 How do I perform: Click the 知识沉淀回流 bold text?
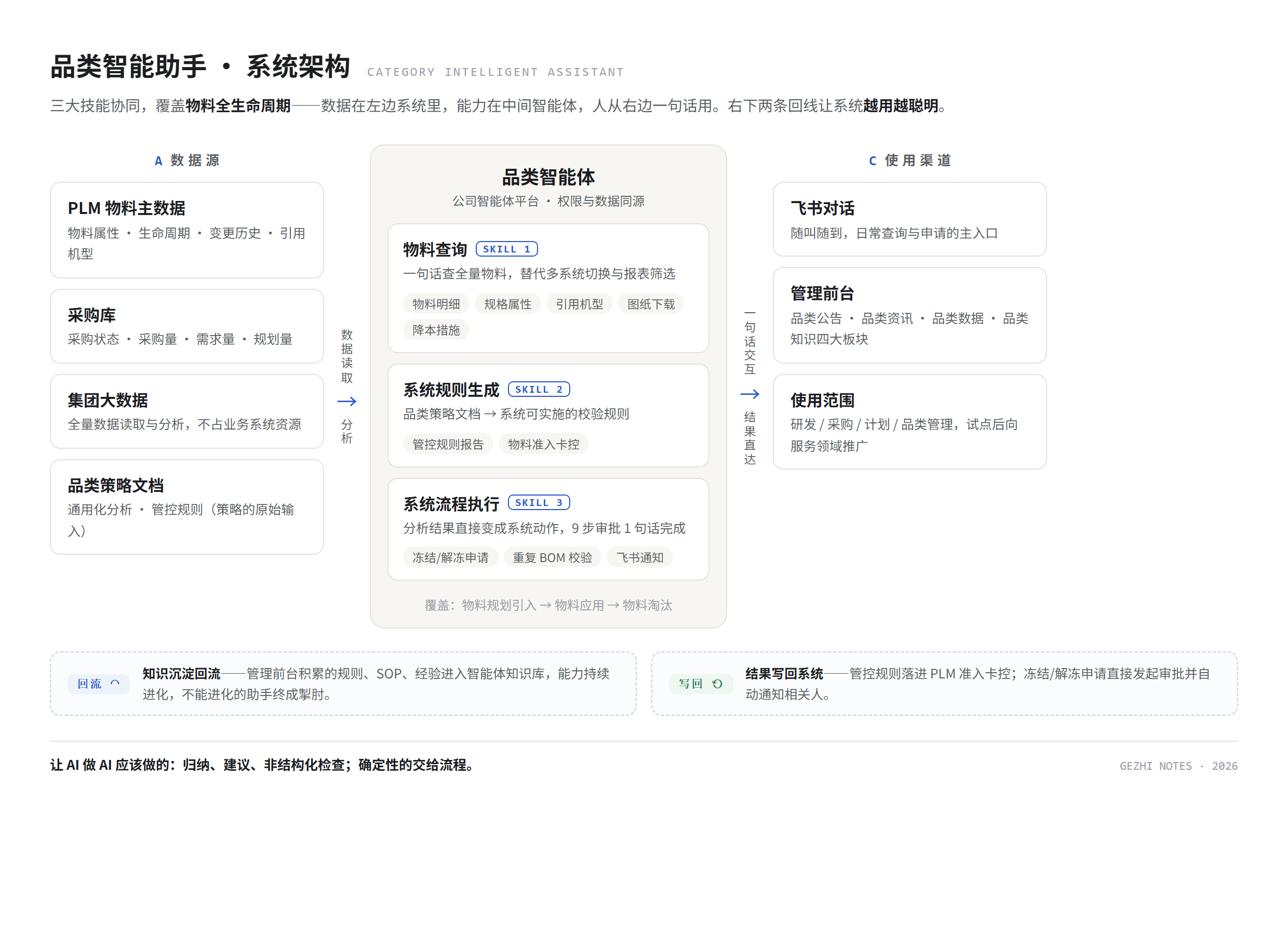pos(181,673)
